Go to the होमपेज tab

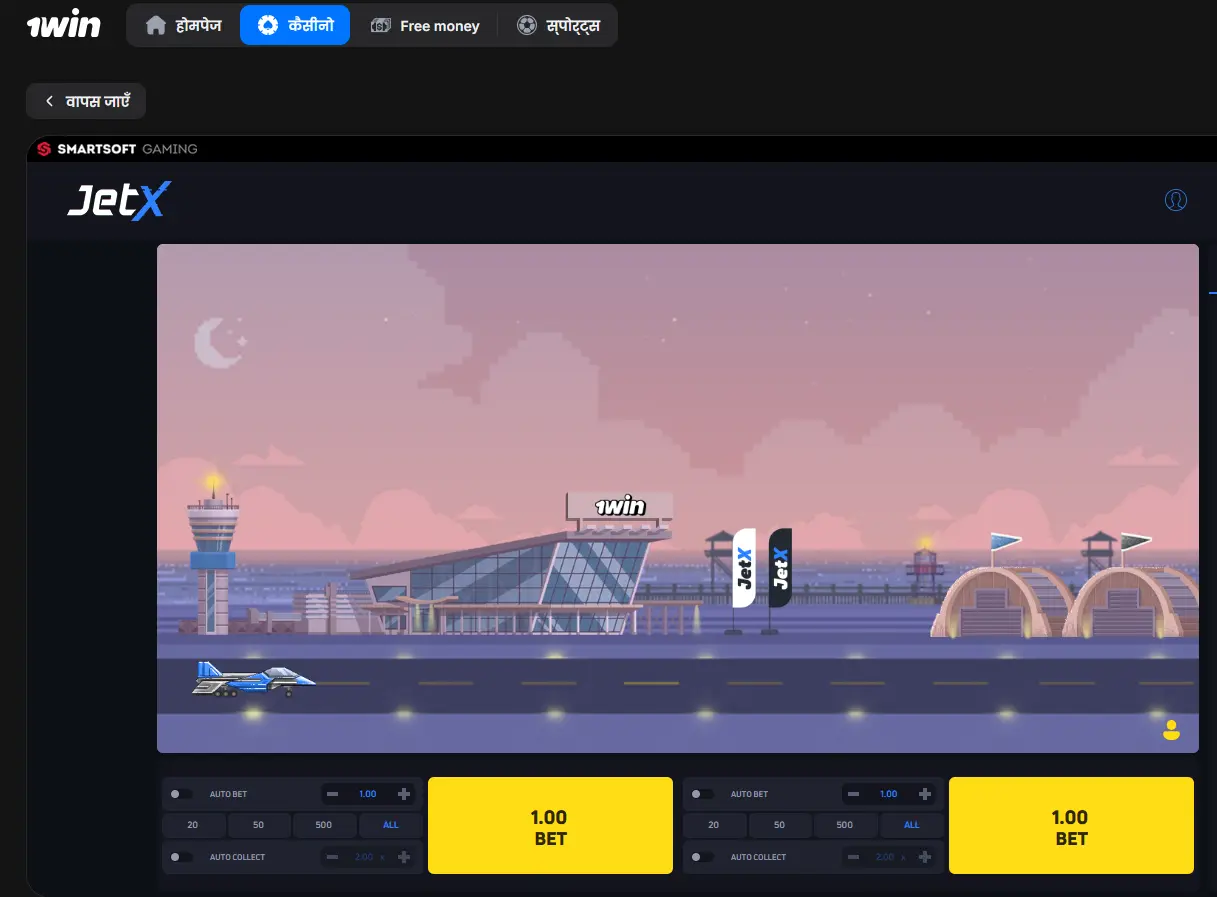pos(183,26)
